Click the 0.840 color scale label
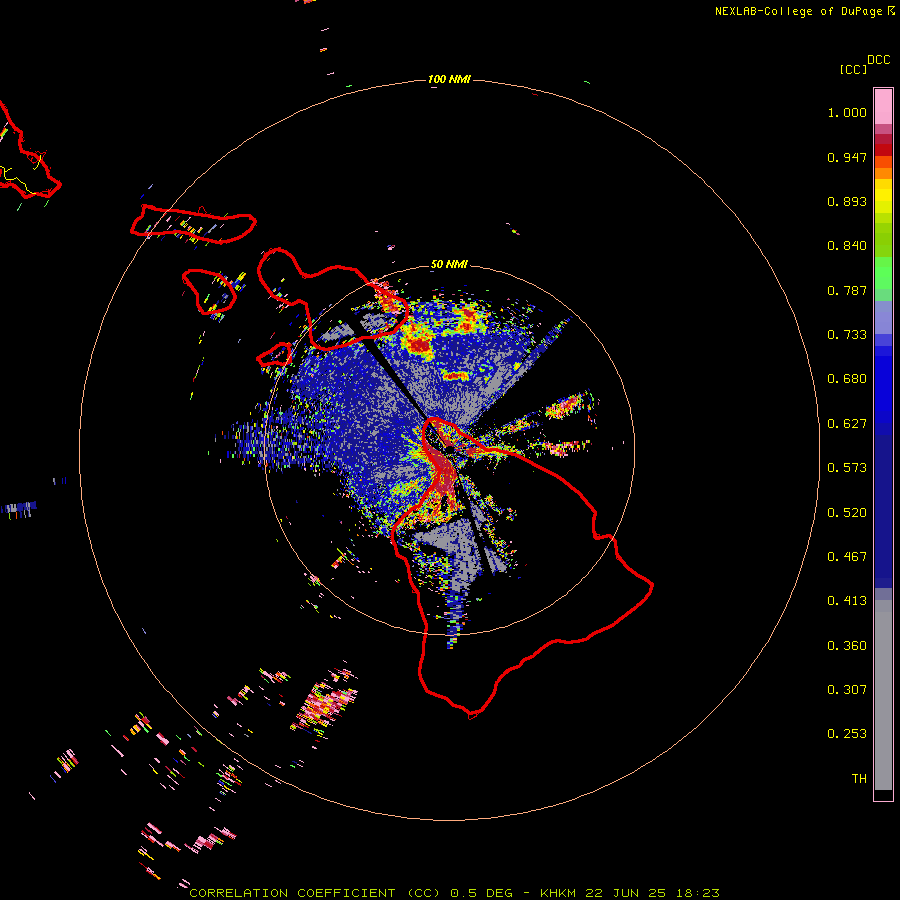 click(847, 246)
